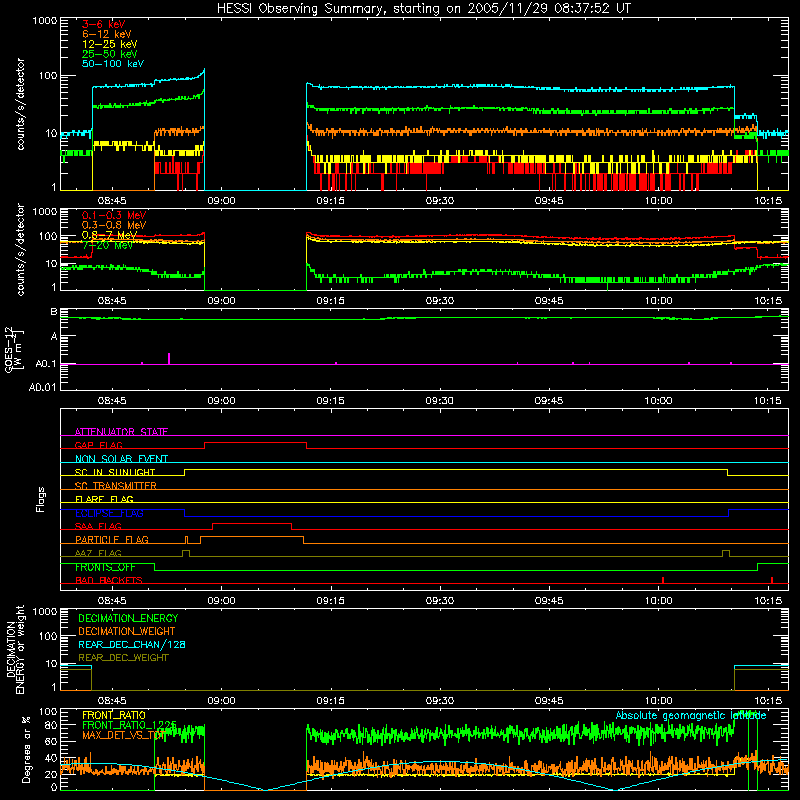Click 09:45 tick label under the MeV panel
The image size is (800, 800).
[x=549, y=301]
